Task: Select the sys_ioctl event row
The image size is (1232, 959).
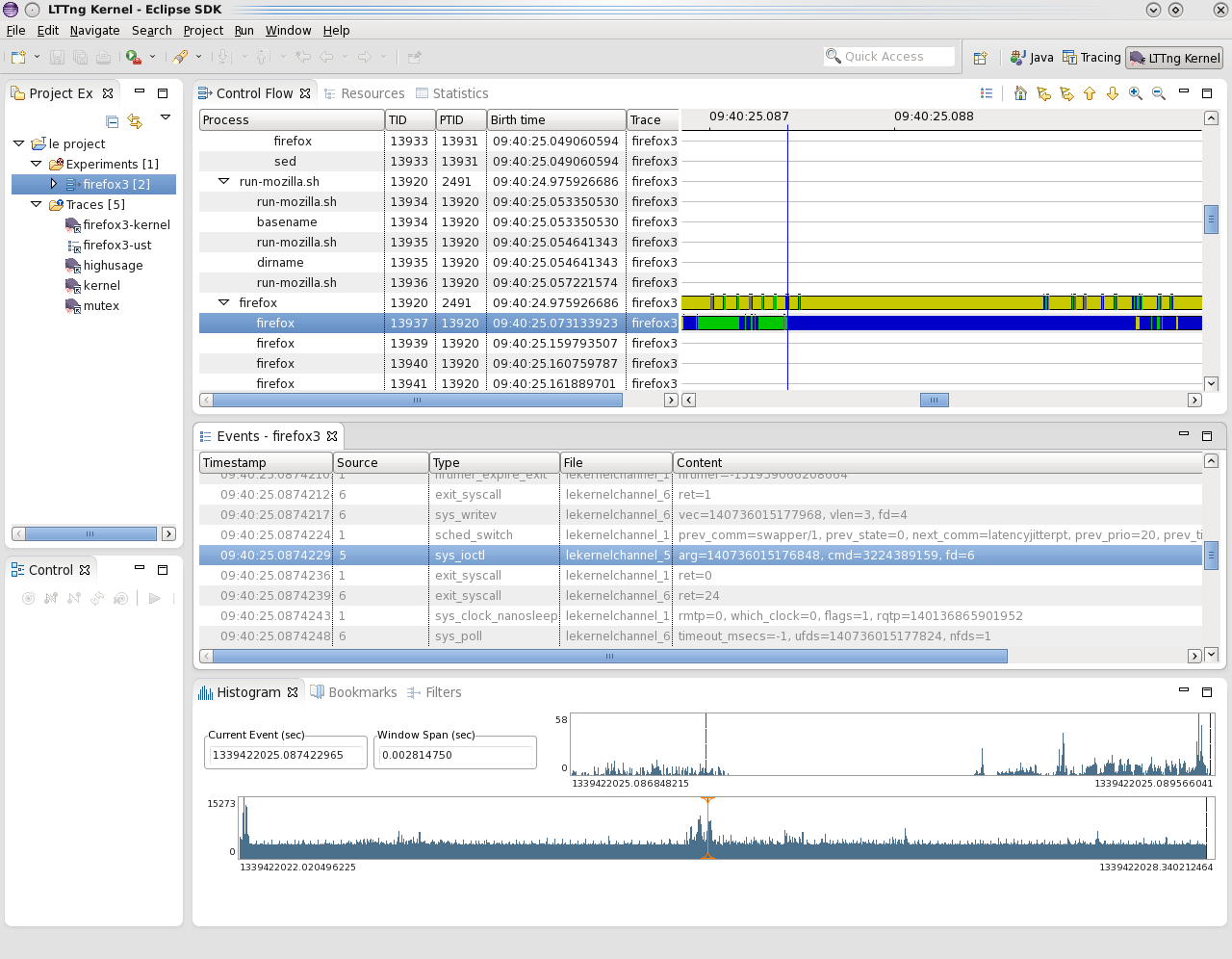Action: coord(701,555)
